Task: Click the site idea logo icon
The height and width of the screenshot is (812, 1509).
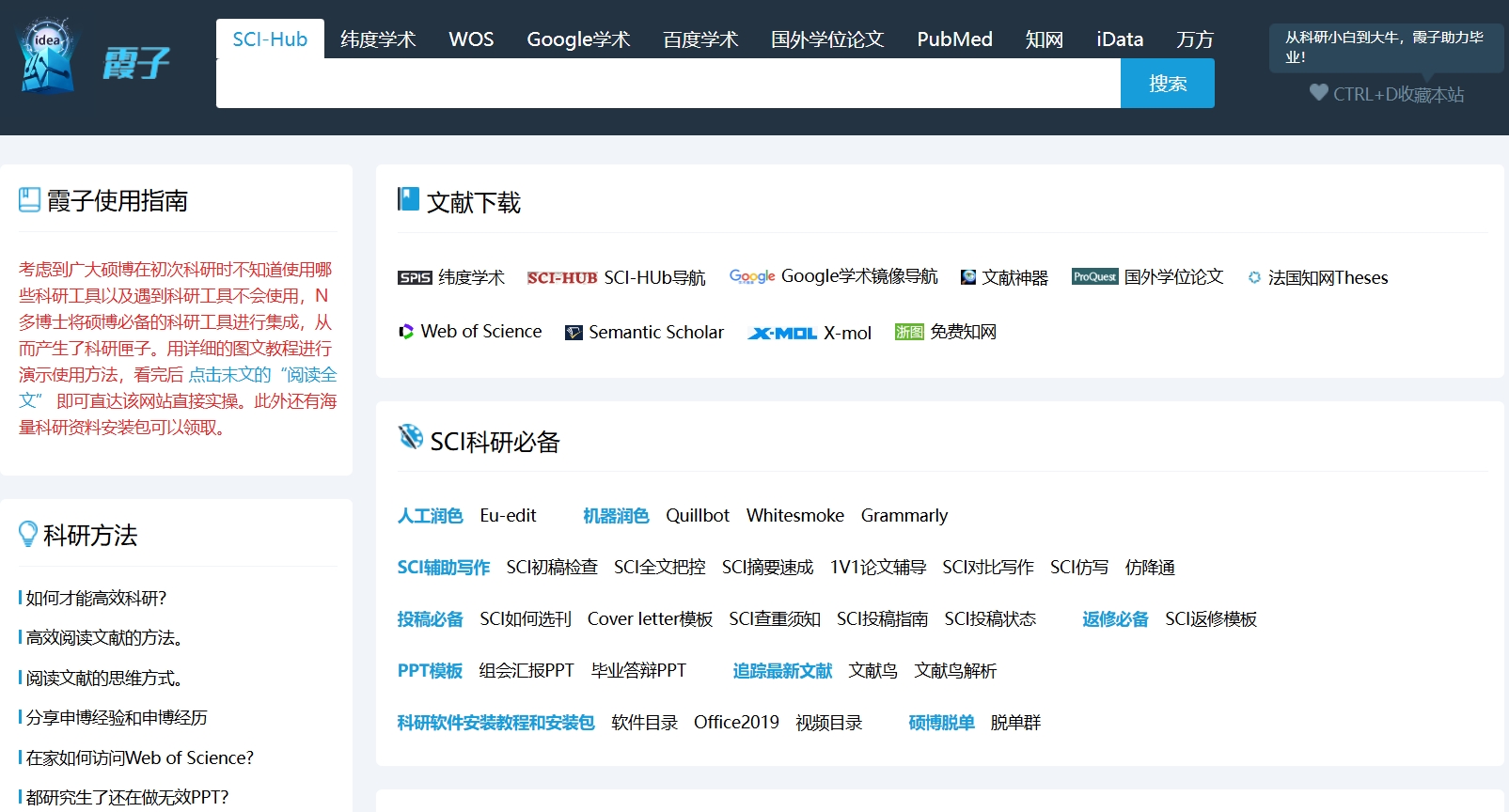Action: (x=47, y=55)
